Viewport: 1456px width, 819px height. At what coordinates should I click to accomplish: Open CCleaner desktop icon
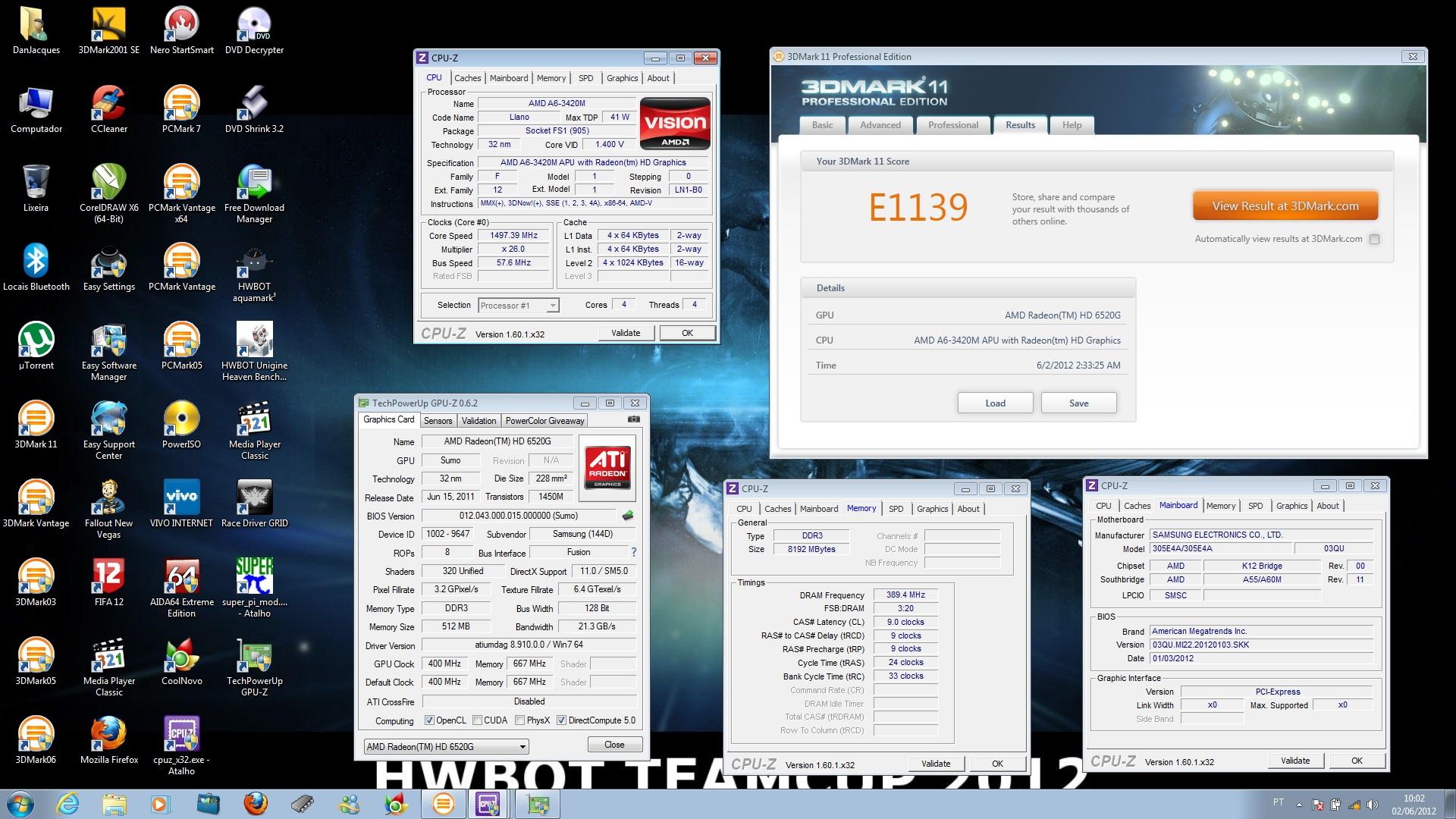coord(108,109)
